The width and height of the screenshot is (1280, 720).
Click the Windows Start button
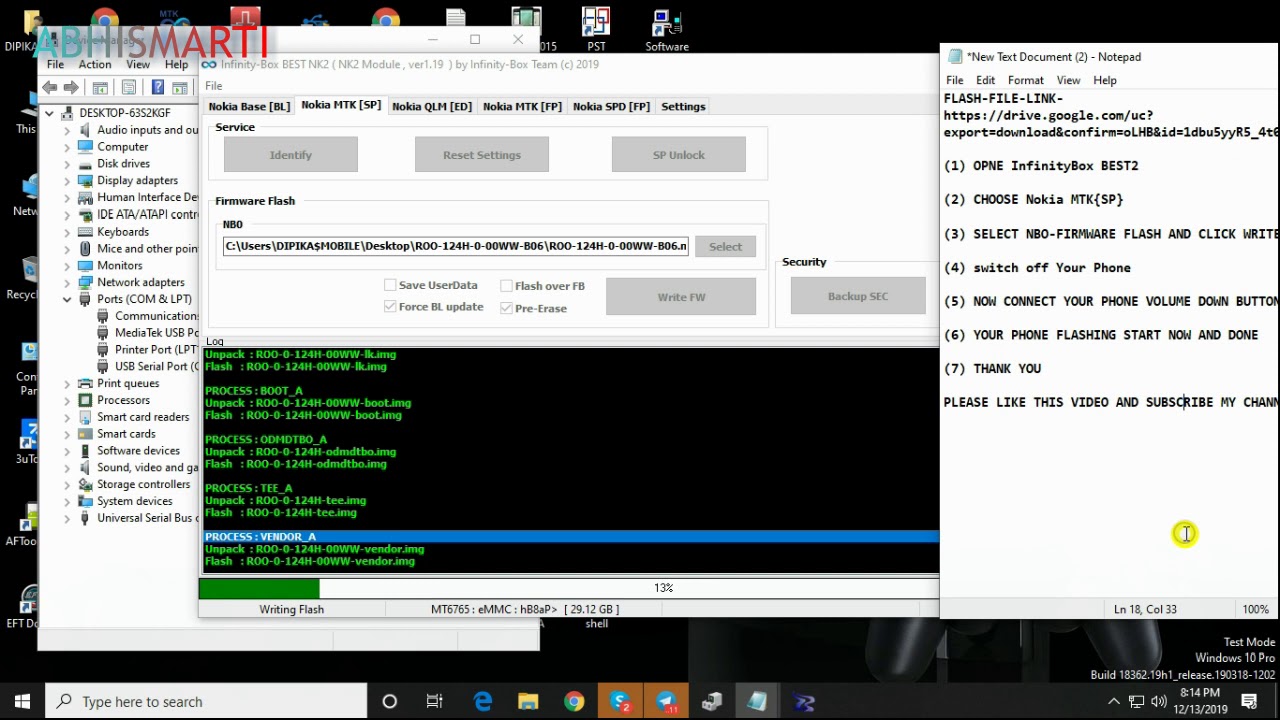click(22, 702)
